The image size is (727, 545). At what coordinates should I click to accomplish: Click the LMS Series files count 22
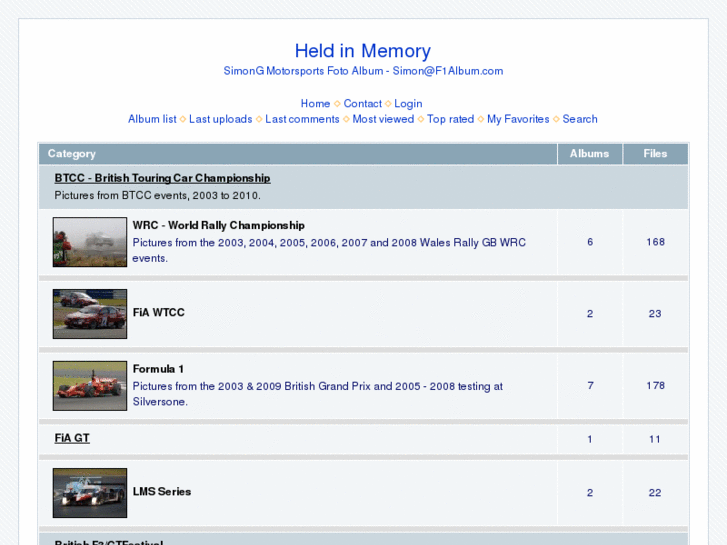[x=655, y=493]
